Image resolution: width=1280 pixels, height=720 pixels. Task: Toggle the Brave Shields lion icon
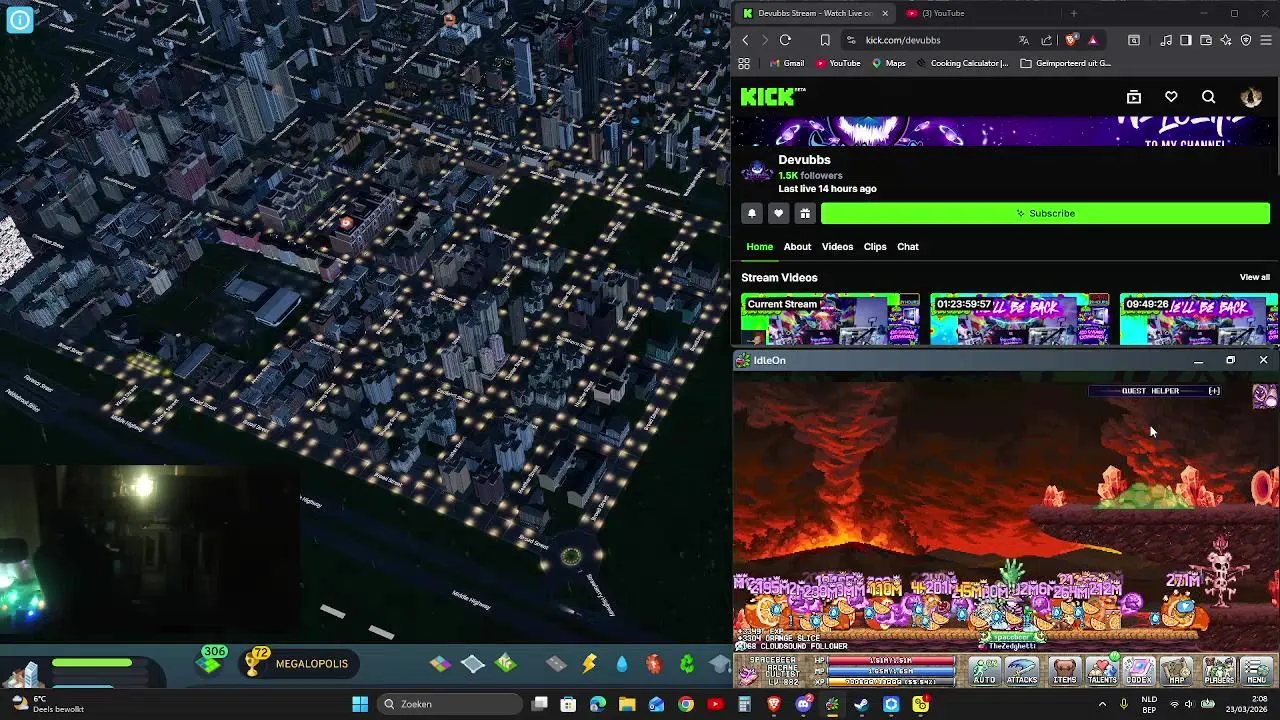click(x=1071, y=40)
